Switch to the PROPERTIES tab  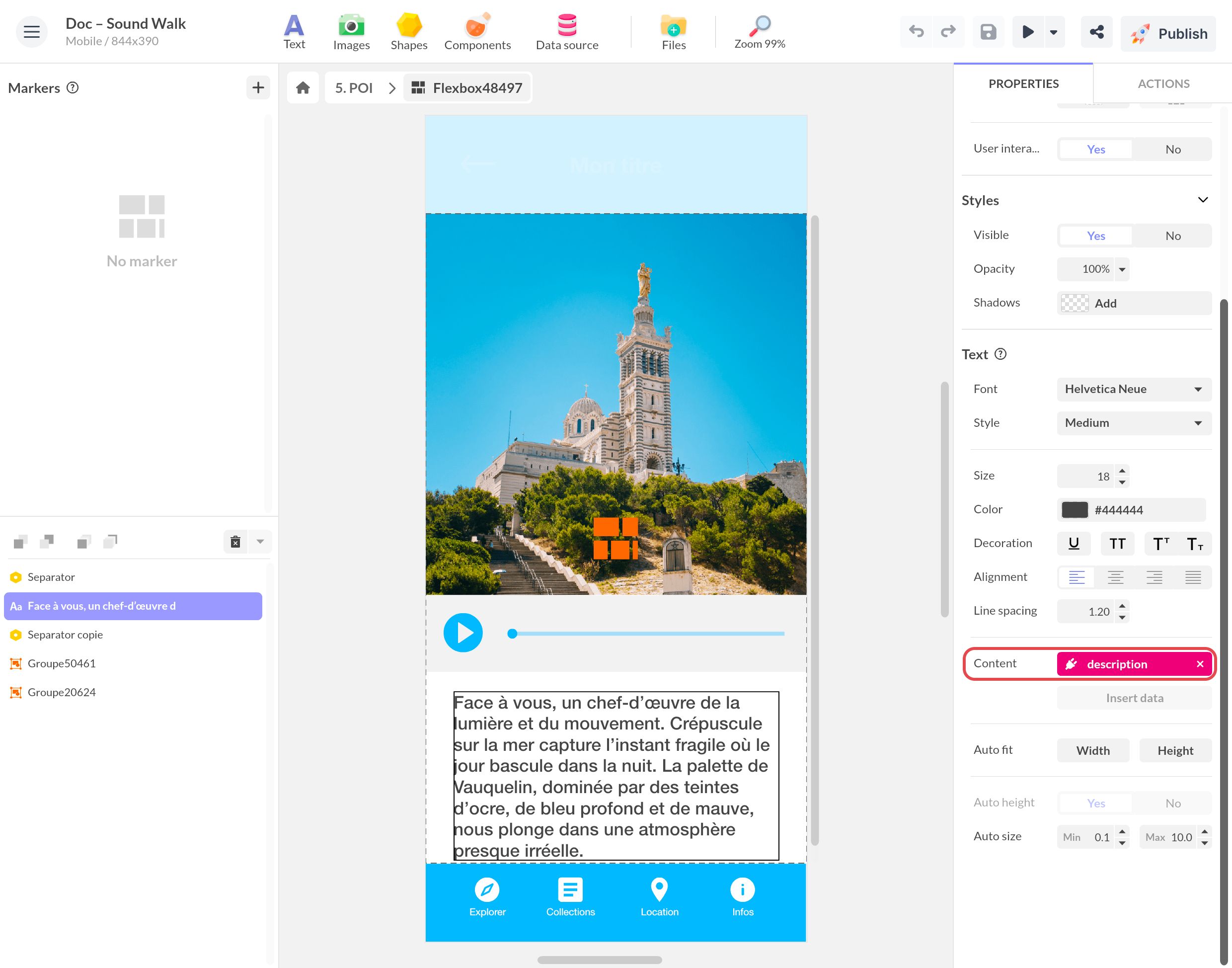[1023, 84]
